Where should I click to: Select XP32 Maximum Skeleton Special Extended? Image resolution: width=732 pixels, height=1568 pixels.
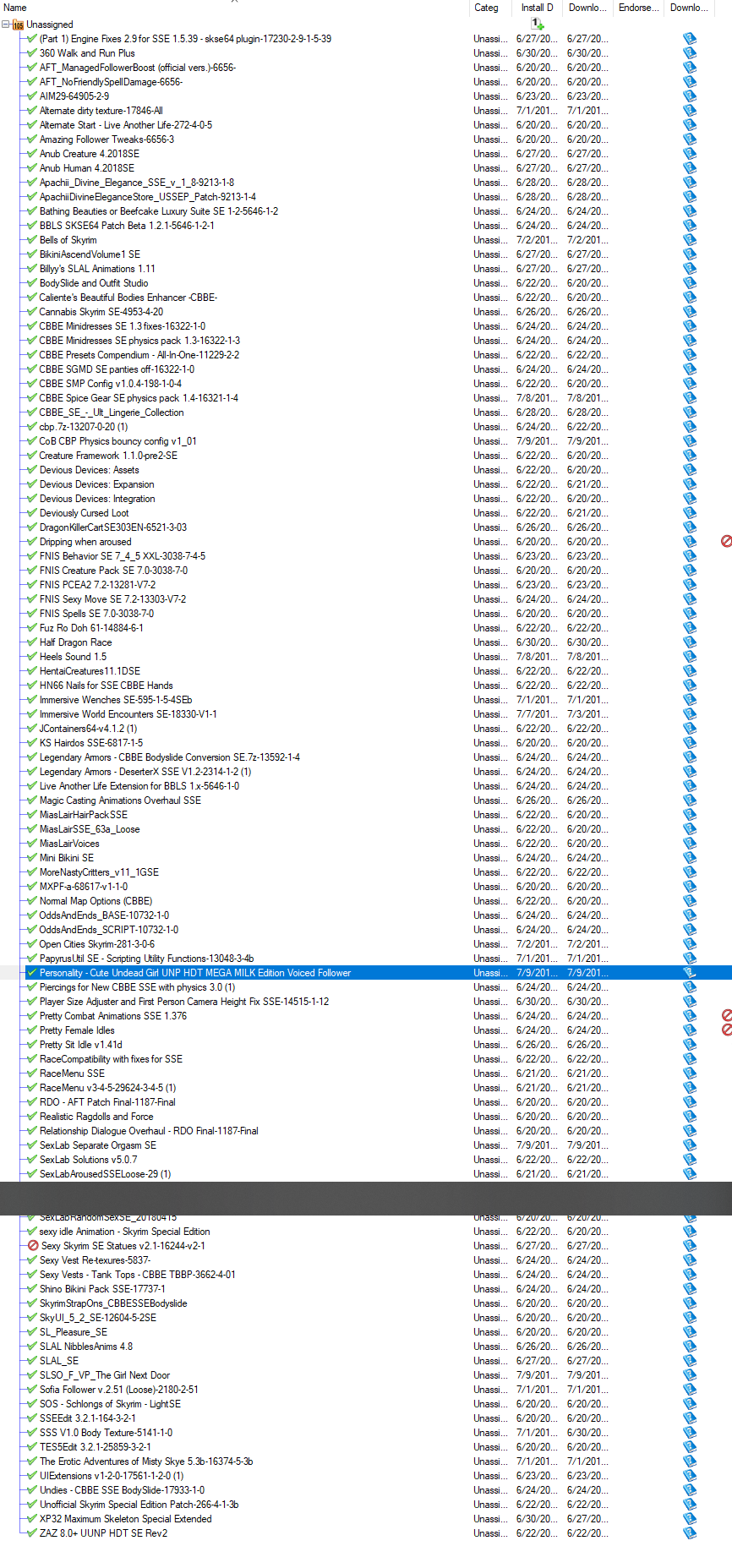(x=125, y=1519)
